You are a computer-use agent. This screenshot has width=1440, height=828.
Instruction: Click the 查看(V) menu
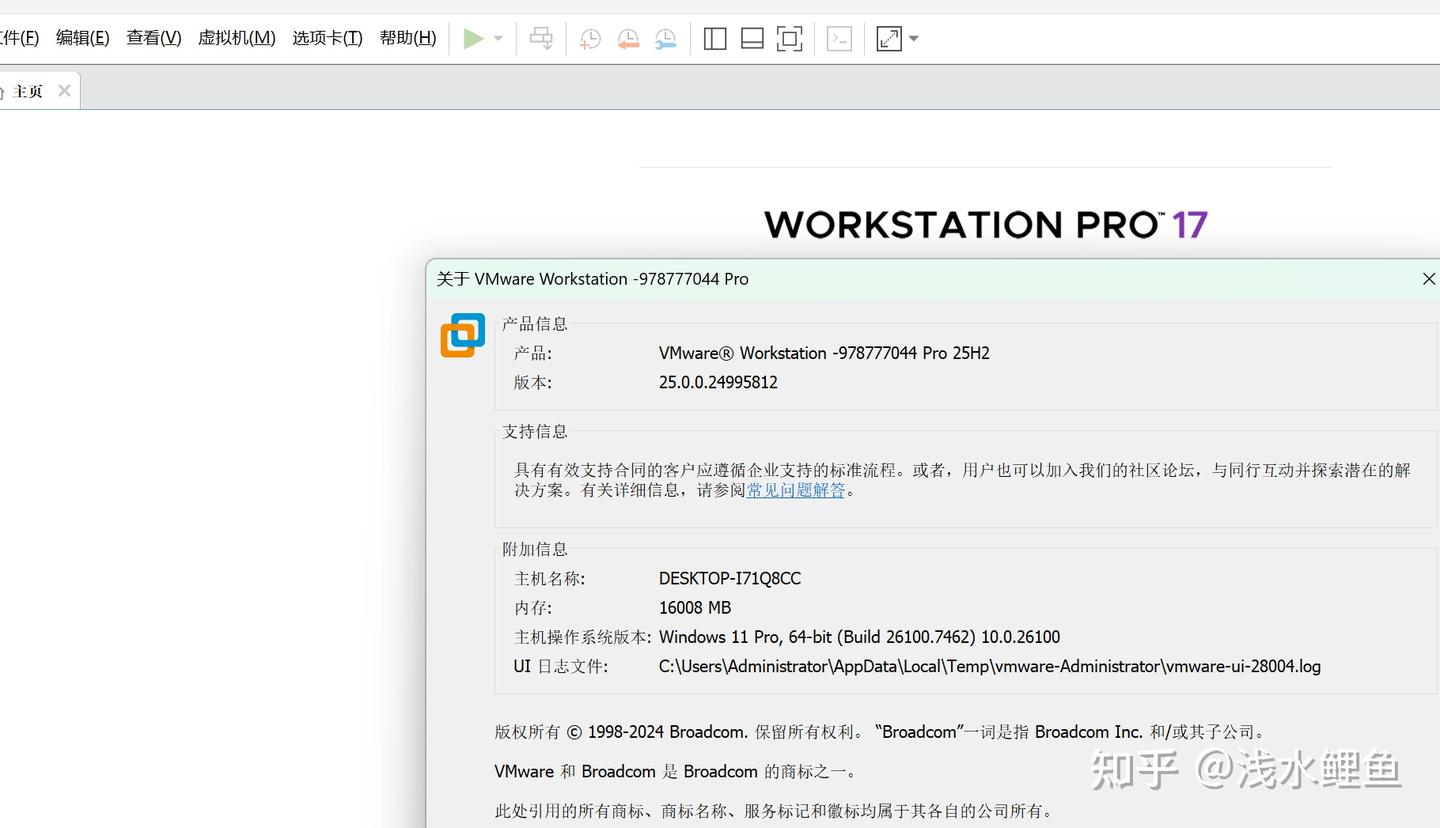pos(152,37)
